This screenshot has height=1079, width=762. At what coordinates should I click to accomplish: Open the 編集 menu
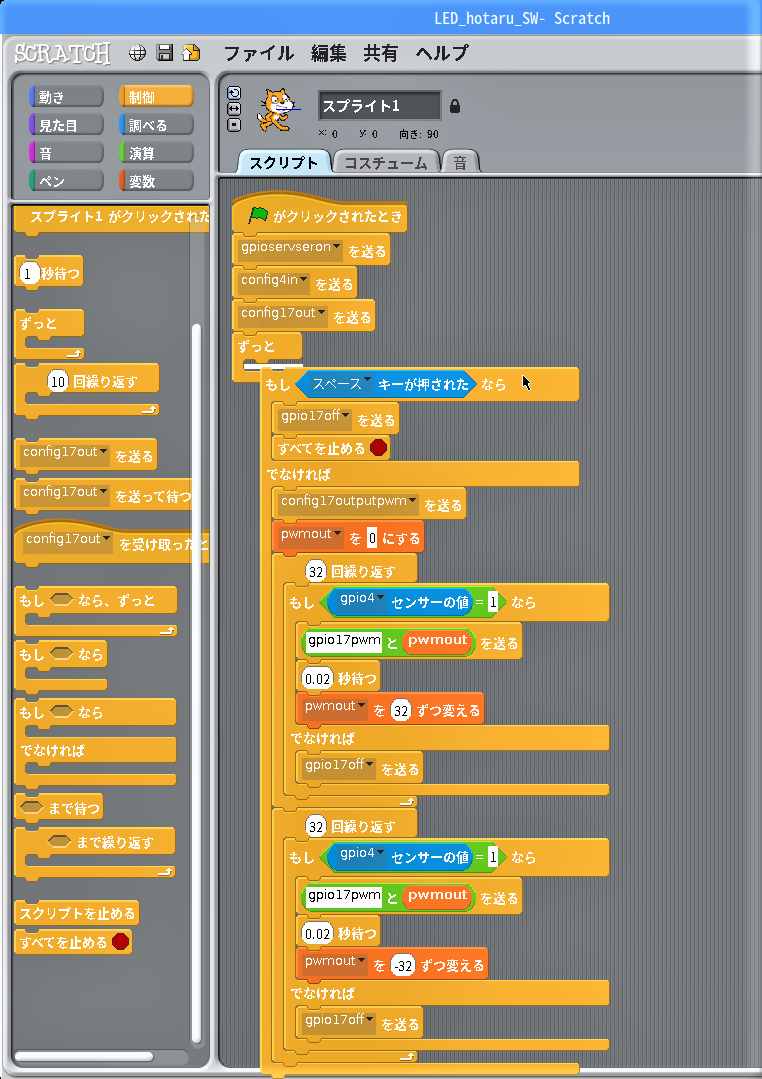(x=328, y=53)
